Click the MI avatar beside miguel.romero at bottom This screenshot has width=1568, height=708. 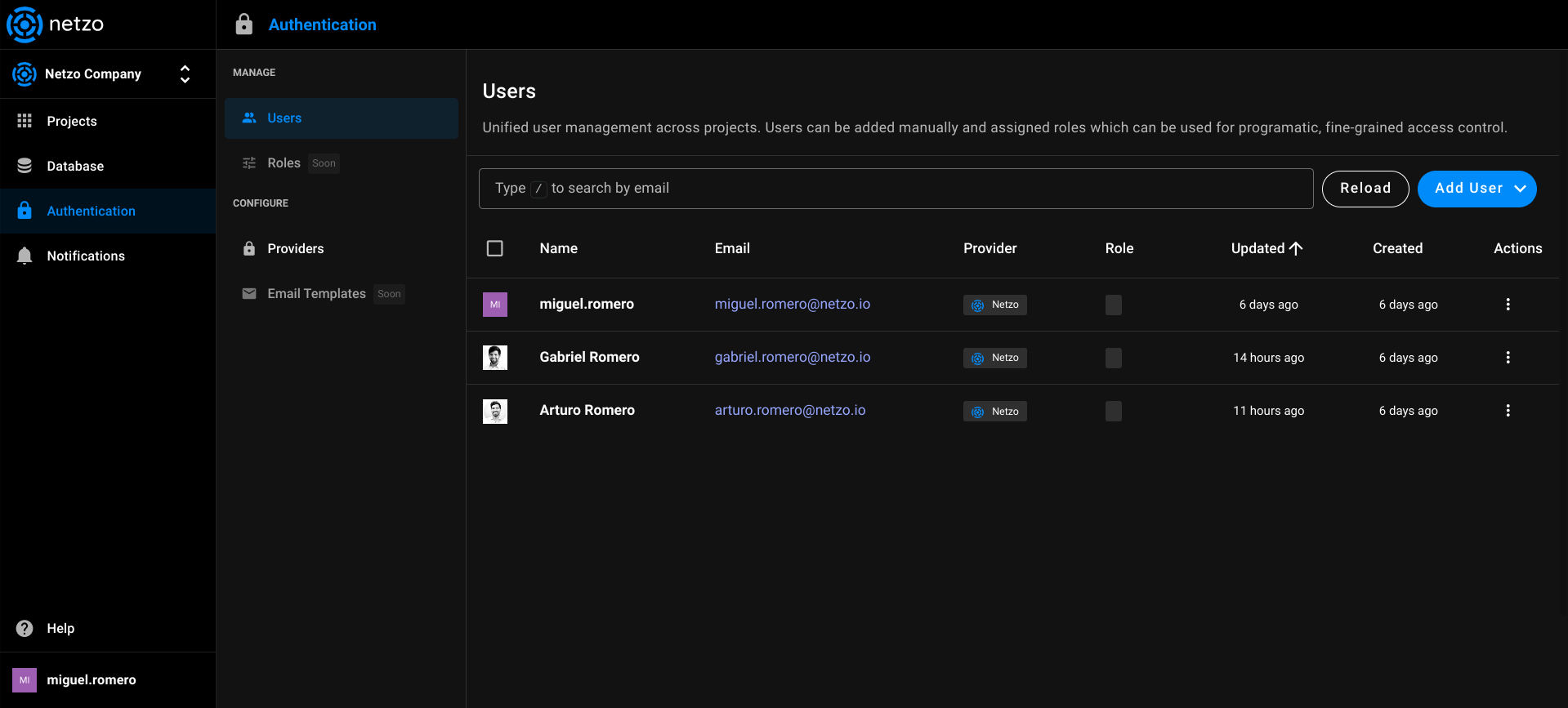[x=25, y=679]
